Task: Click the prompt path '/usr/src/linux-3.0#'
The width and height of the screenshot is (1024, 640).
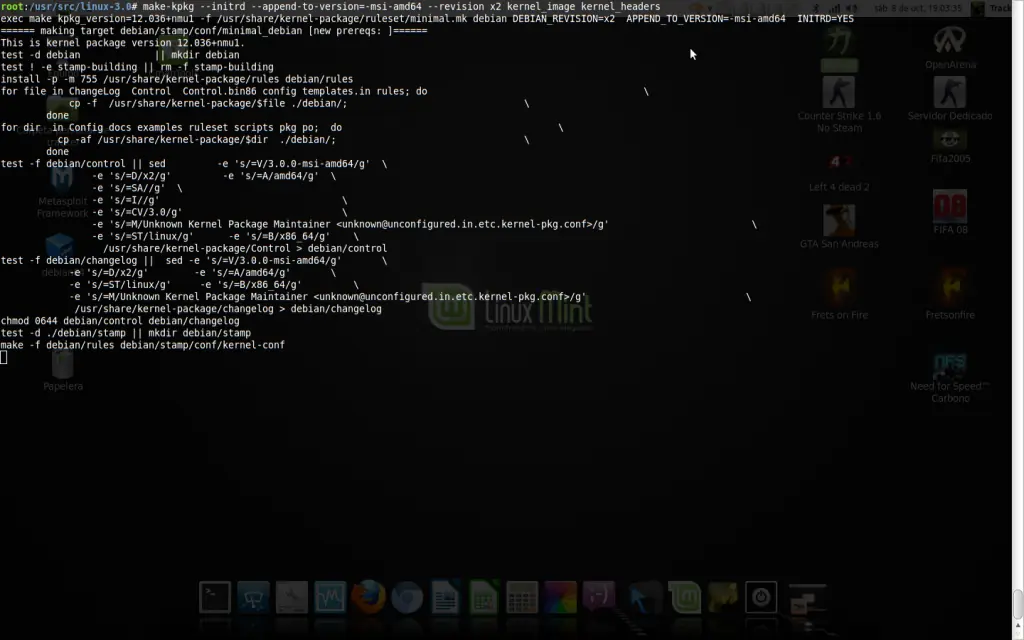Action: [83, 7]
